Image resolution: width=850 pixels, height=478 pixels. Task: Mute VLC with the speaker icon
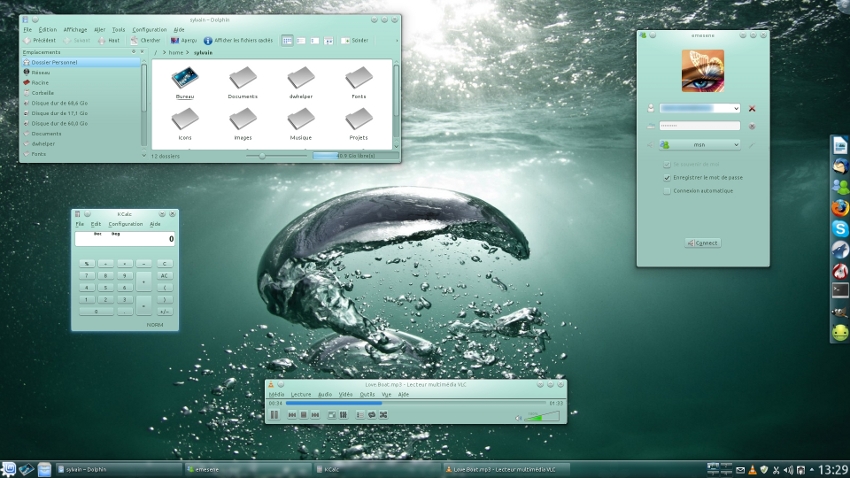518,418
